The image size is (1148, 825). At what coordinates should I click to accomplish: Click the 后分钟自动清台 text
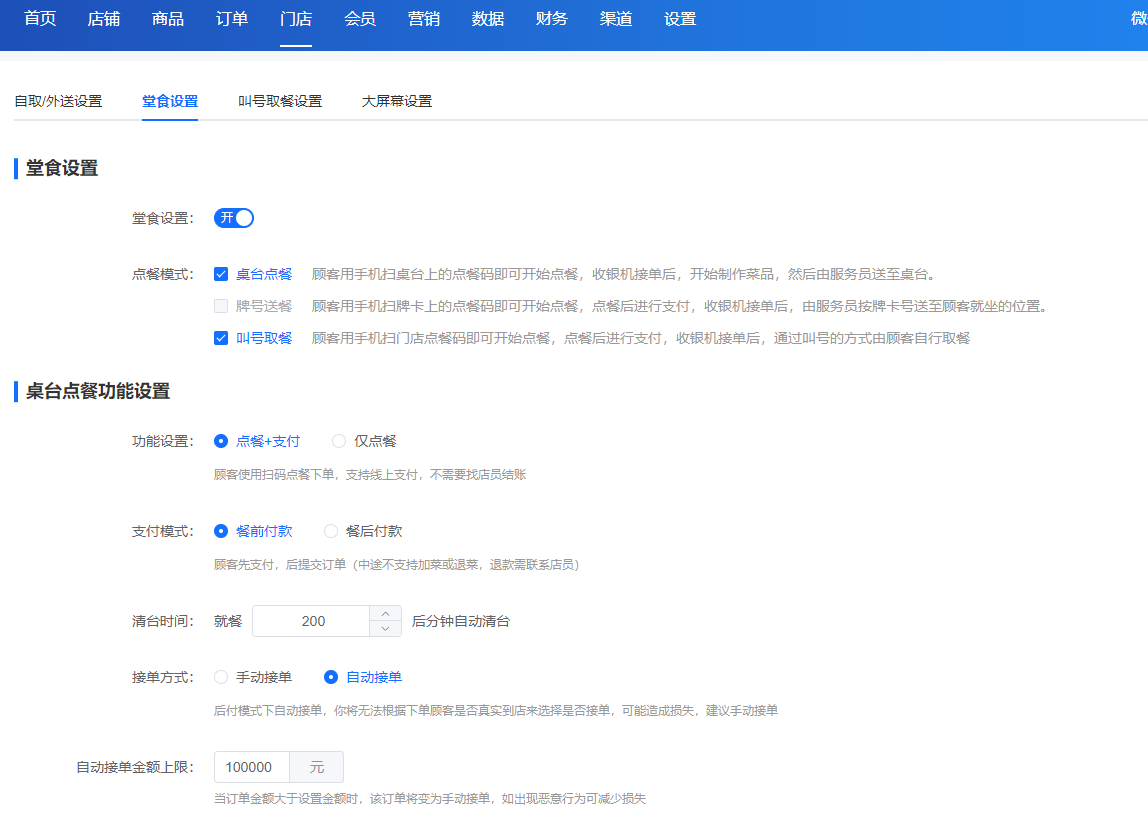[x=461, y=621]
